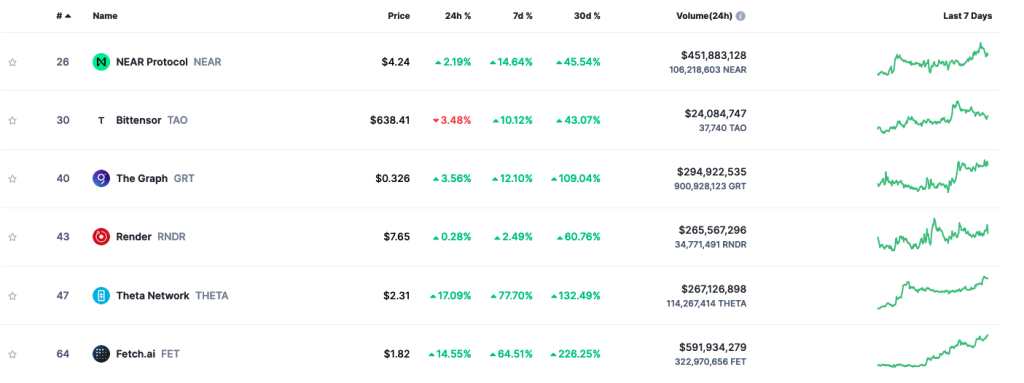Click The Graph GRT coin logo
Viewport: 1024px width, 383px height.
point(101,178)
